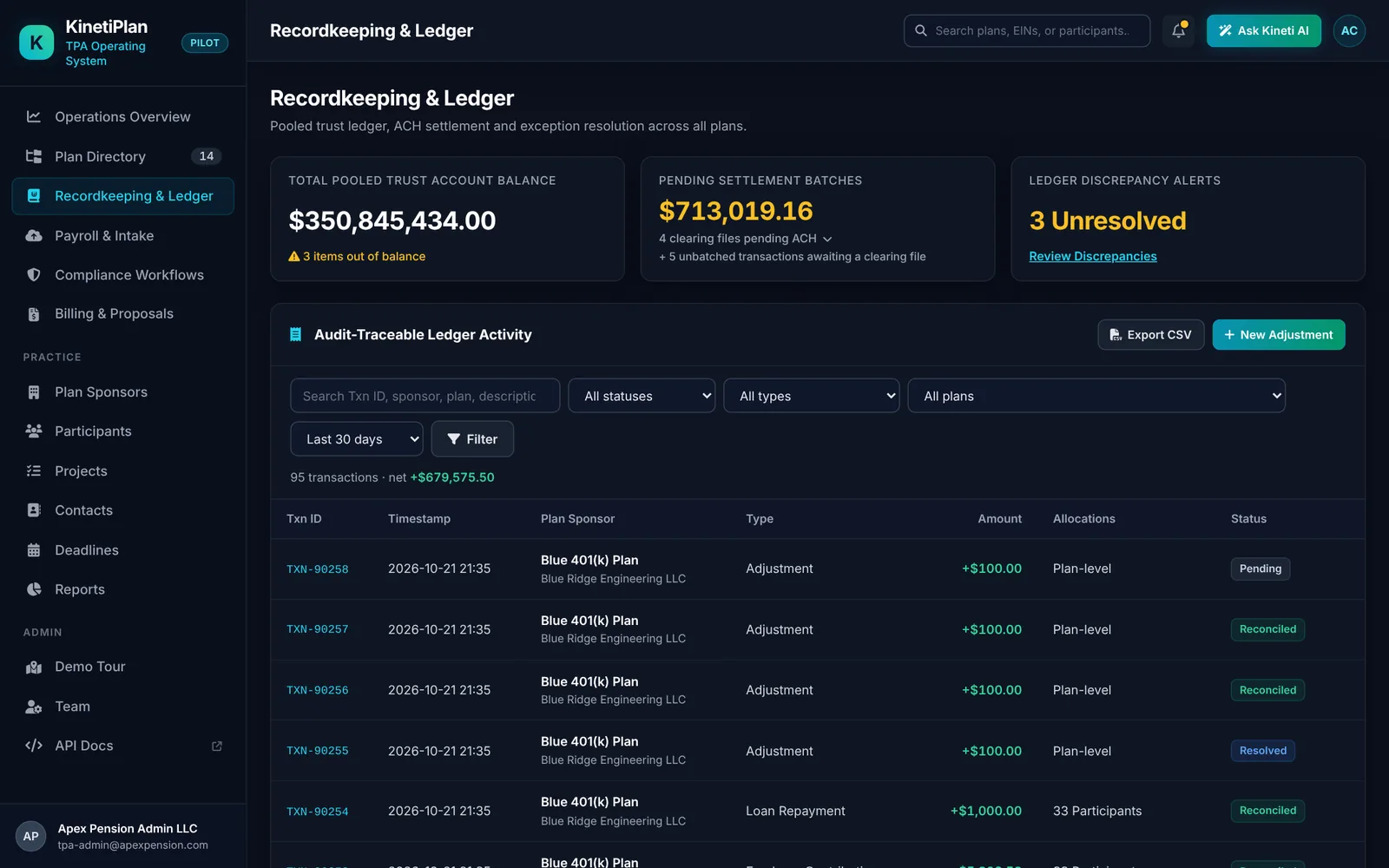The height and width of the screenshot is (868, 1389).
Task: Open notifications bell icon
Action: tap(1178, 30)
